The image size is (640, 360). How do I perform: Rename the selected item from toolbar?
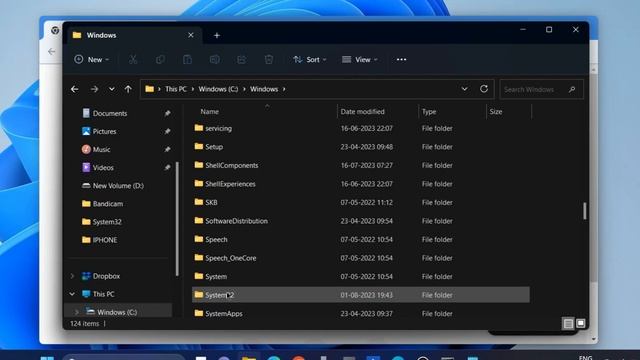coord(215,60)
